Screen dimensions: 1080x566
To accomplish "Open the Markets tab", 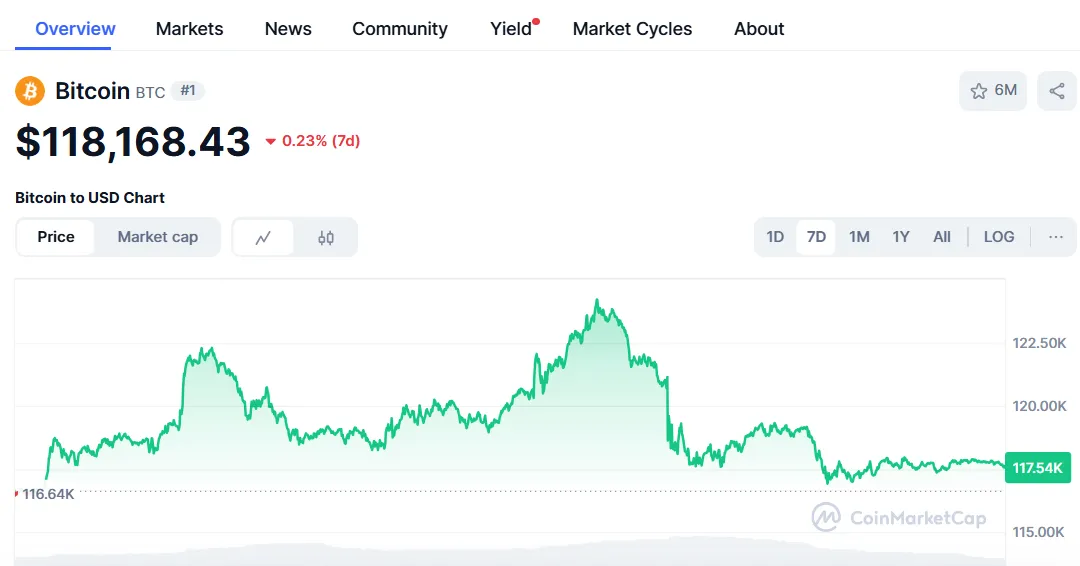I will (190, 29).
